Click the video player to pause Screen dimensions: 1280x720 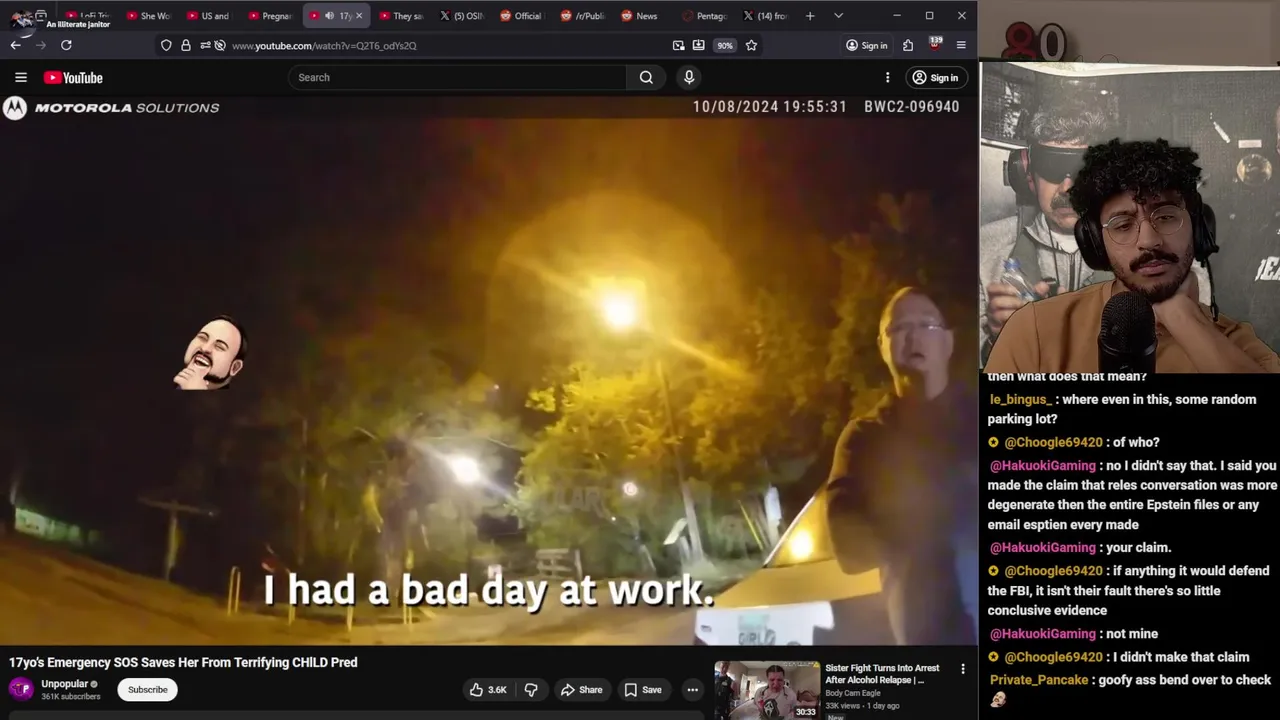488,370
